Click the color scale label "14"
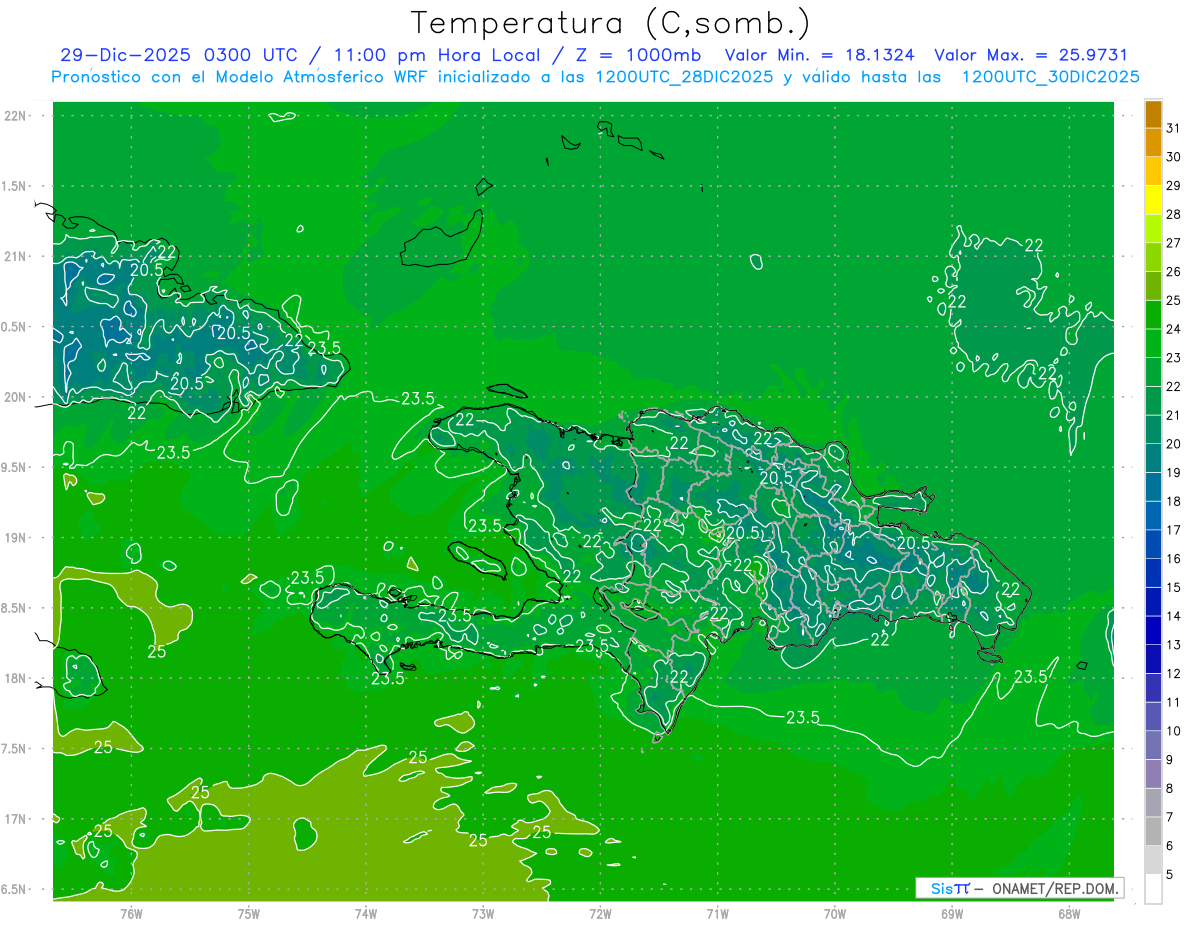Image resolution: width=1200 pixels, height=927 pixels. [x=1174, y=616]
